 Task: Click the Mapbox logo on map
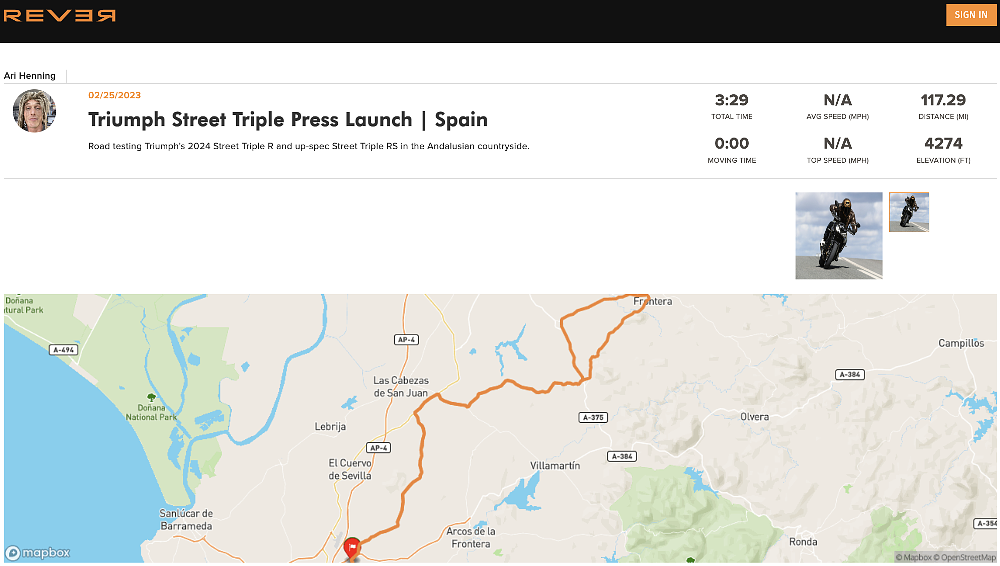(38, 552)
